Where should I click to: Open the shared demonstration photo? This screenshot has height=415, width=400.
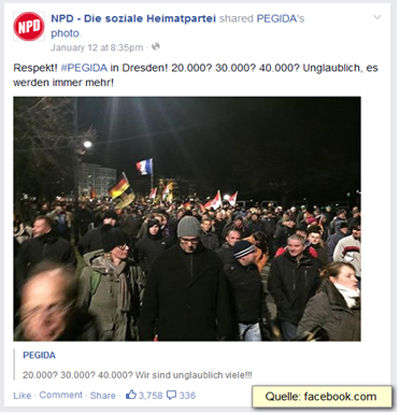point(187,219)
